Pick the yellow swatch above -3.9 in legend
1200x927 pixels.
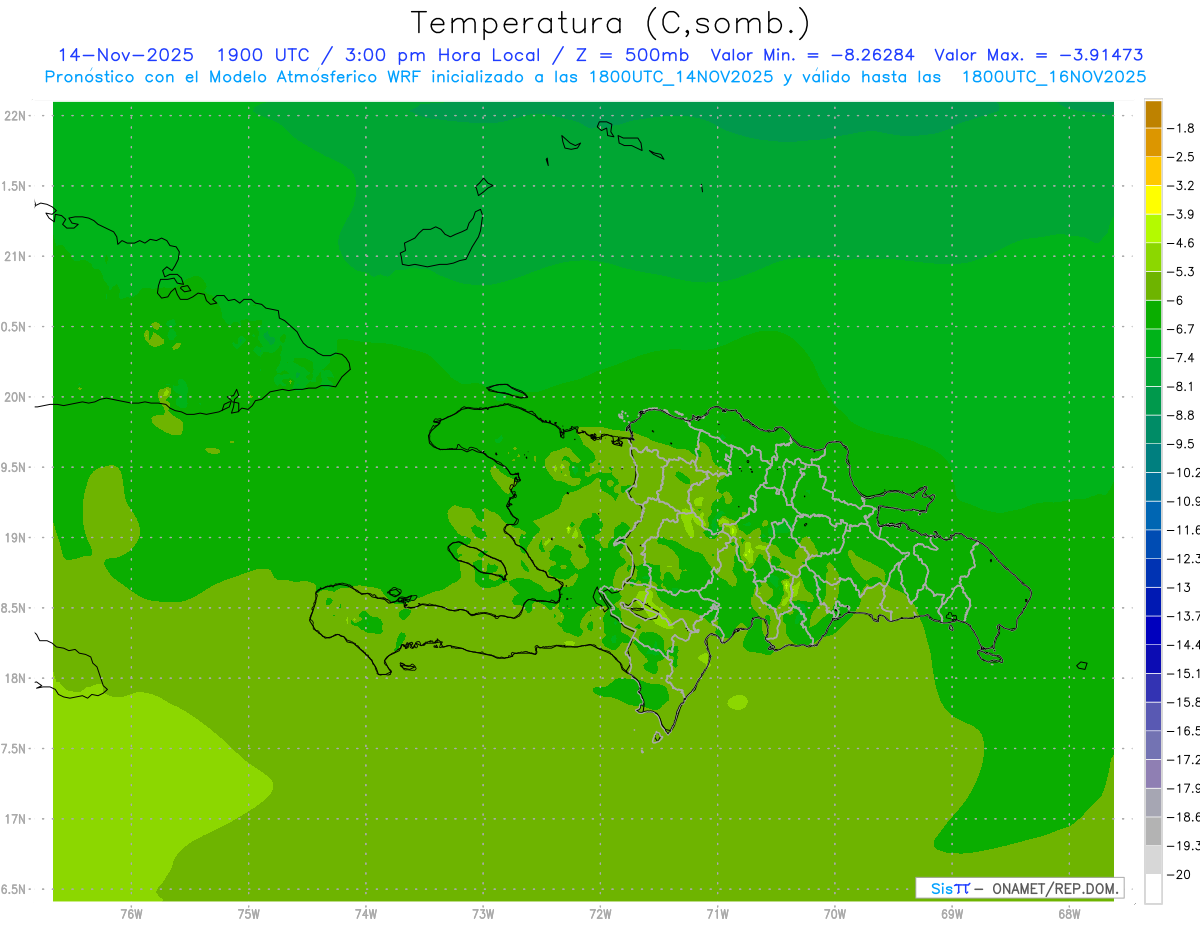[1153, 200]
